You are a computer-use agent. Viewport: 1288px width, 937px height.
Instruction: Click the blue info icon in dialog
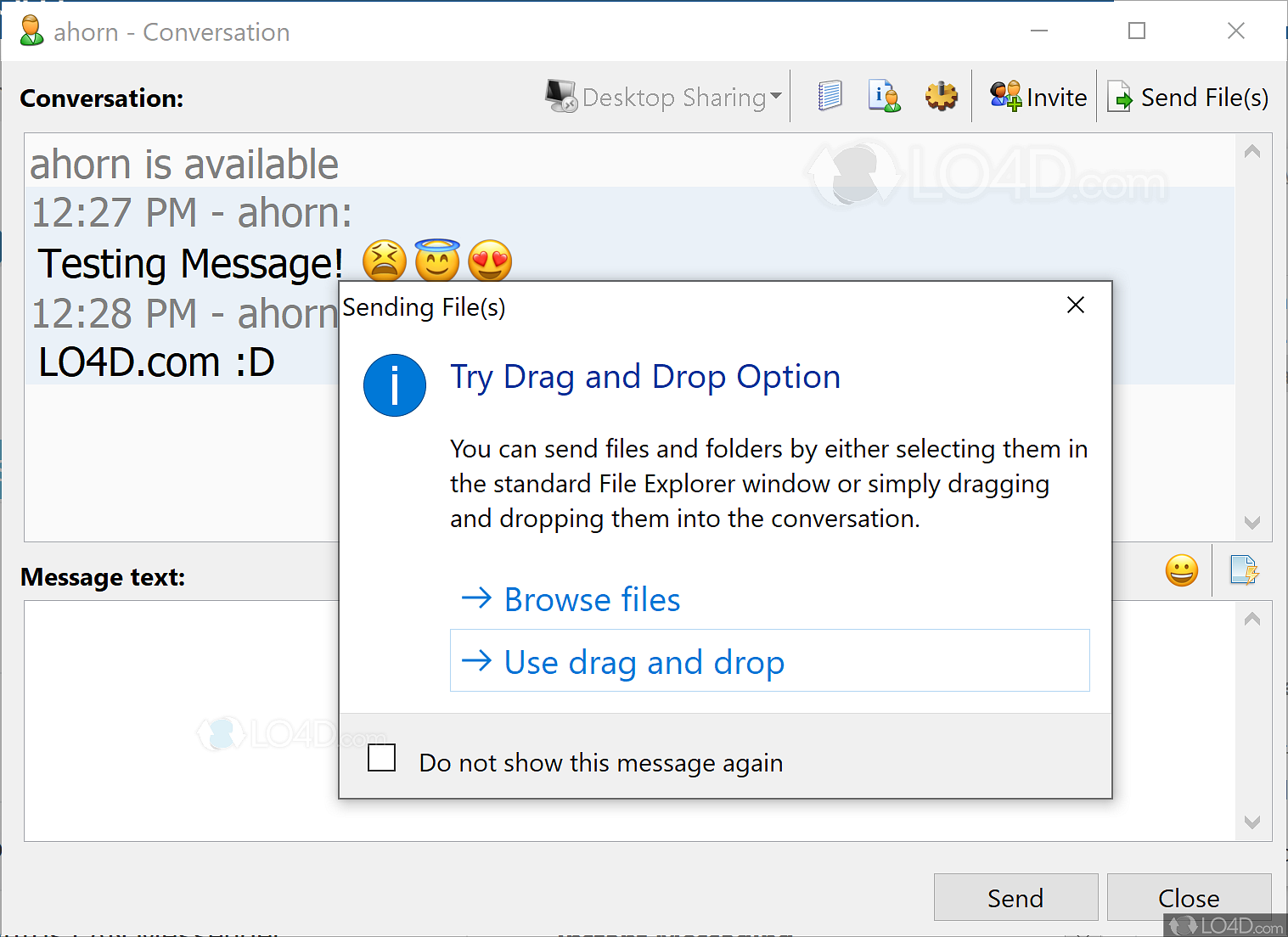pos(395,385)
